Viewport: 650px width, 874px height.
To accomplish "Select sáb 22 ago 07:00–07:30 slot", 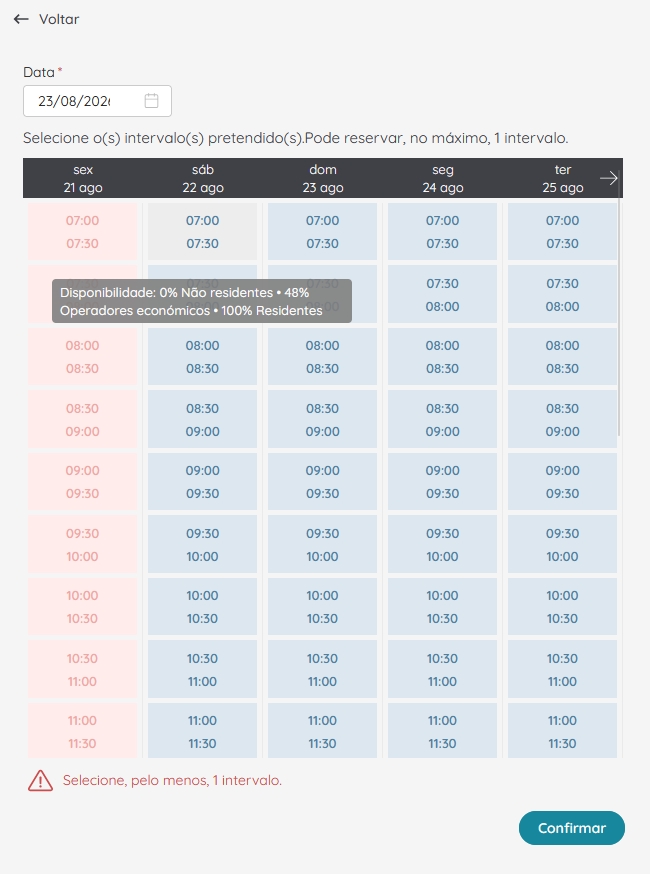I will 202,232.
